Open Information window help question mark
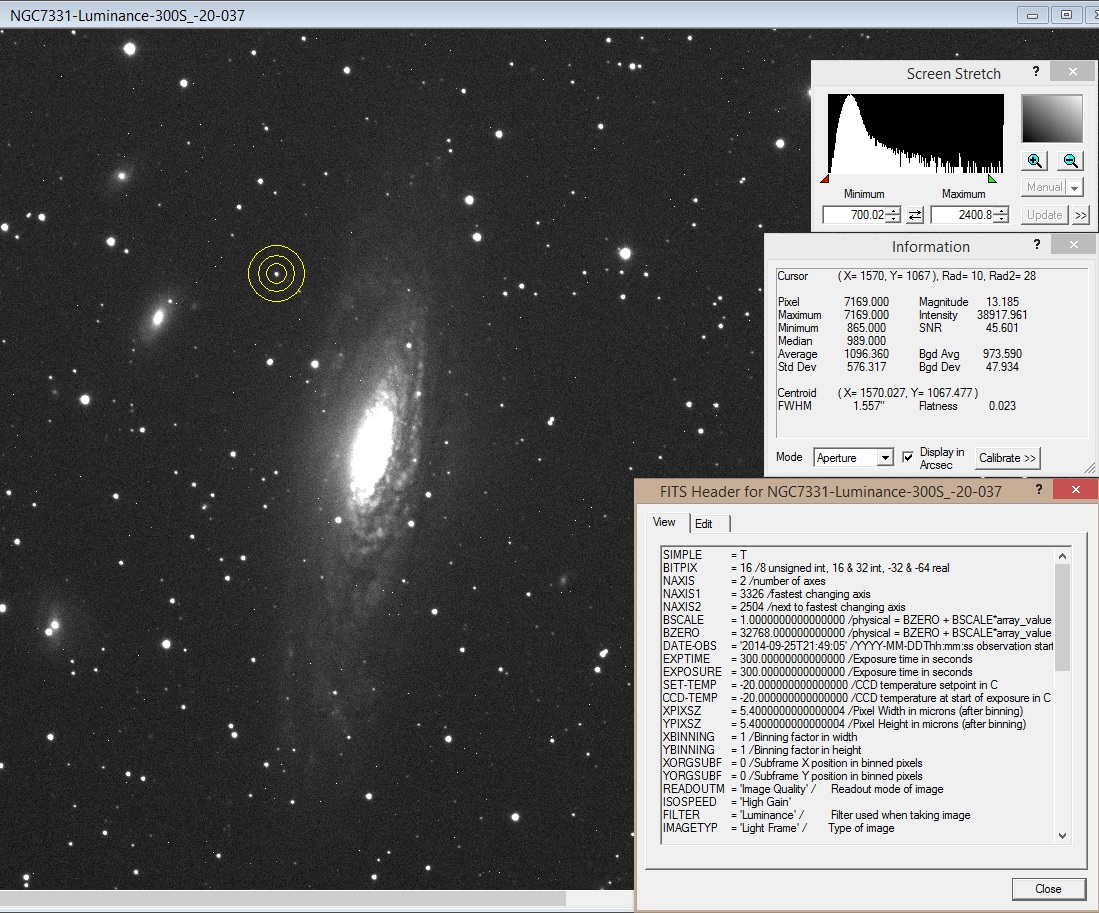This screenshot has width=1099, height=913. pos(1037,245)
